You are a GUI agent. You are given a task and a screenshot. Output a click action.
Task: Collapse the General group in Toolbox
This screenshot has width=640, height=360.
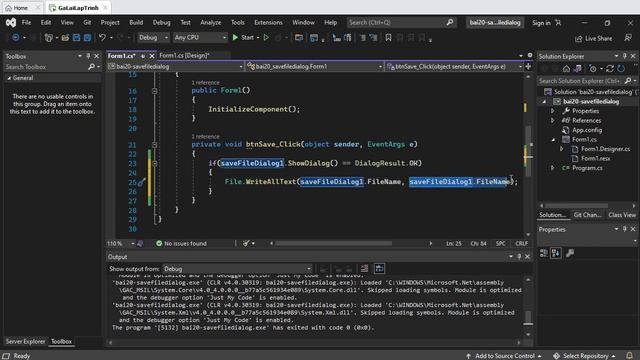9,78
